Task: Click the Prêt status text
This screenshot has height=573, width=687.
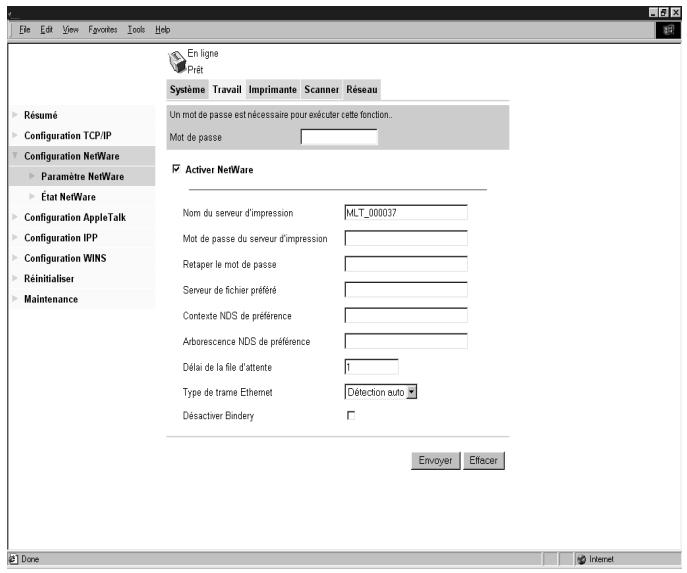Action: click(195, 70)
